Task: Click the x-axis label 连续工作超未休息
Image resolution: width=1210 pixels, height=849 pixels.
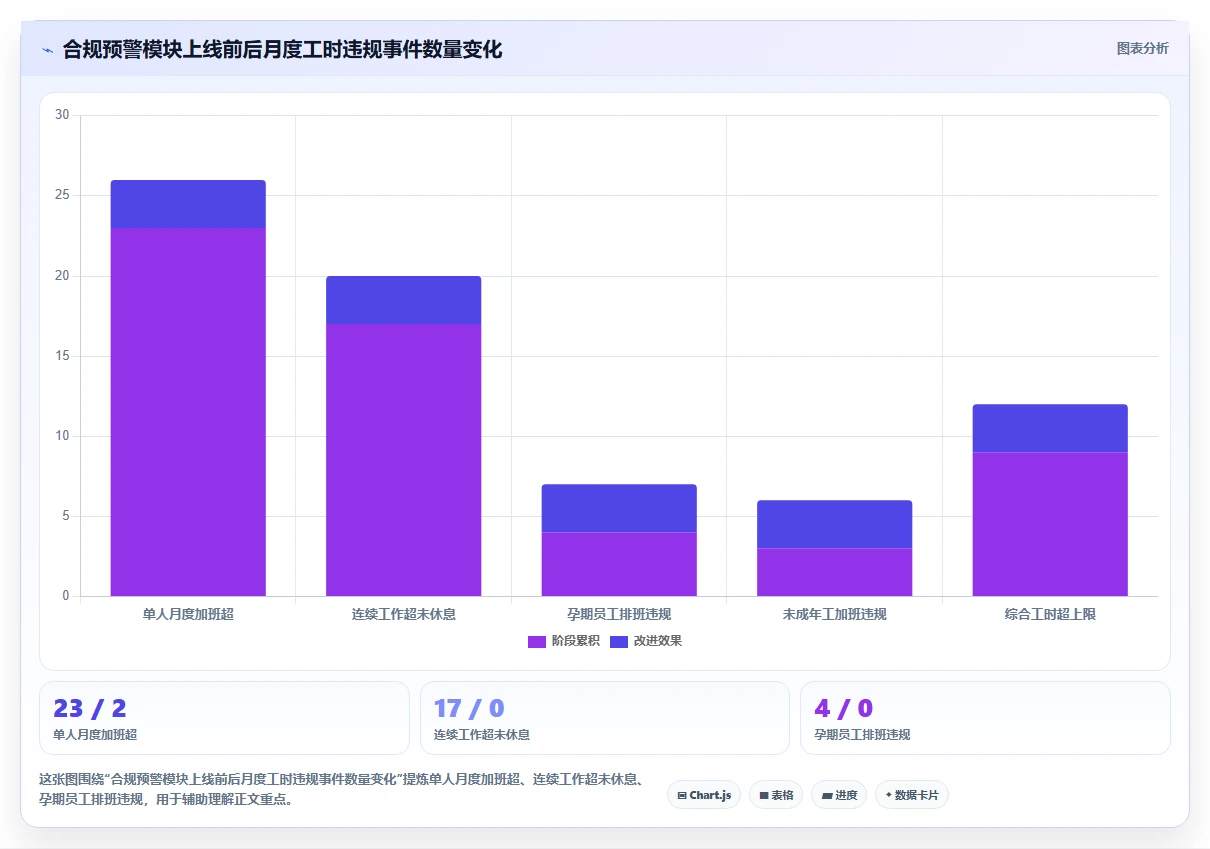Action: (x=403, y=614)
